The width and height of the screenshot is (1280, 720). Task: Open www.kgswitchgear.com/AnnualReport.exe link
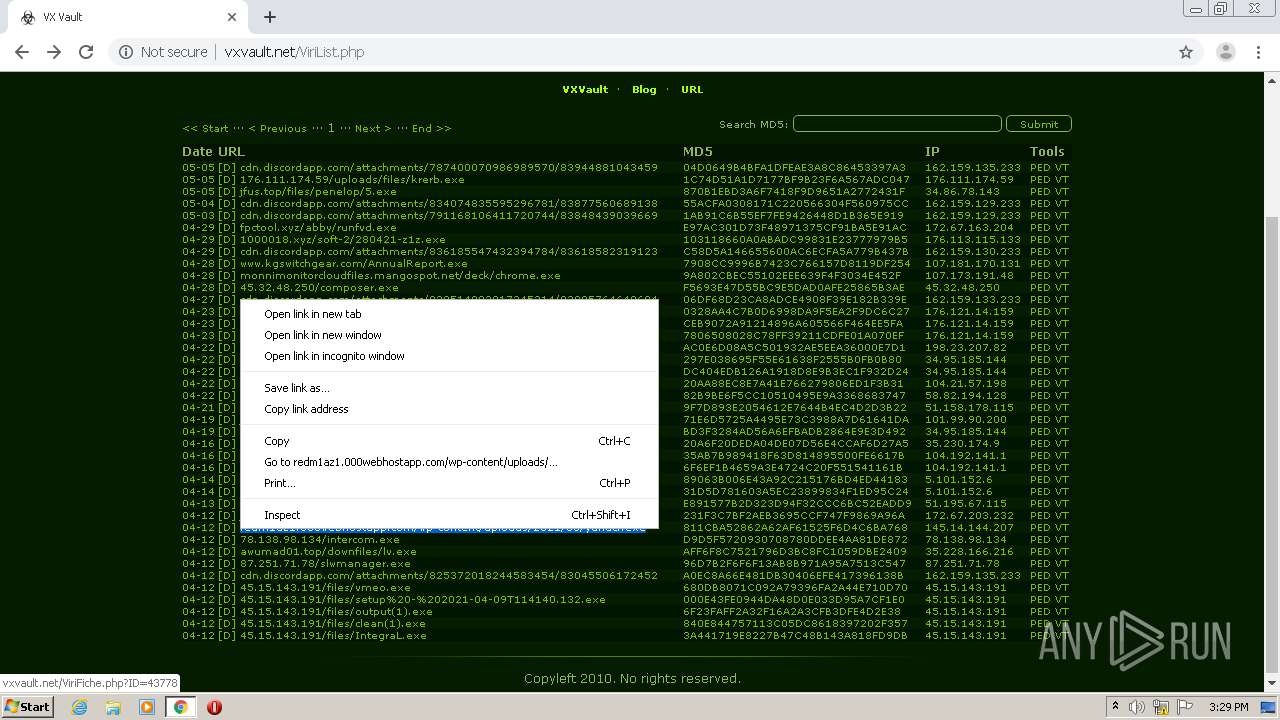pos(354,263)
